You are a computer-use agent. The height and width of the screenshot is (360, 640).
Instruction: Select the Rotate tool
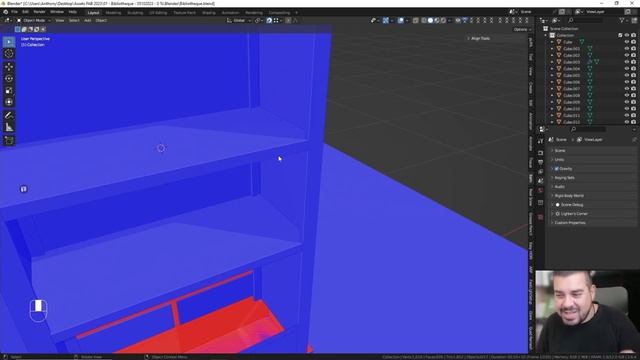[9, 79]
